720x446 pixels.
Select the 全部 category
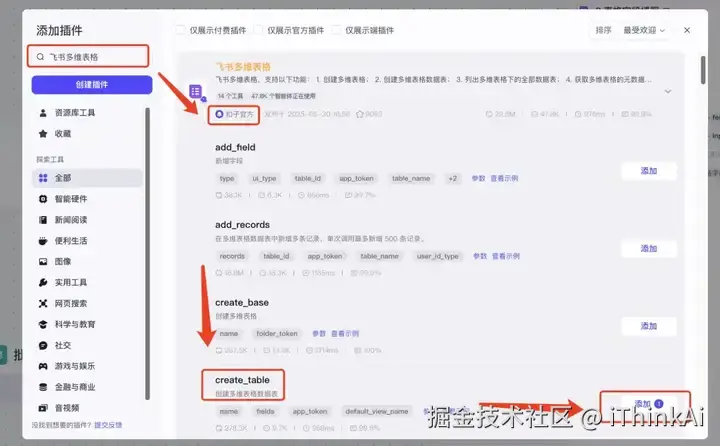[x=87, y=178]
